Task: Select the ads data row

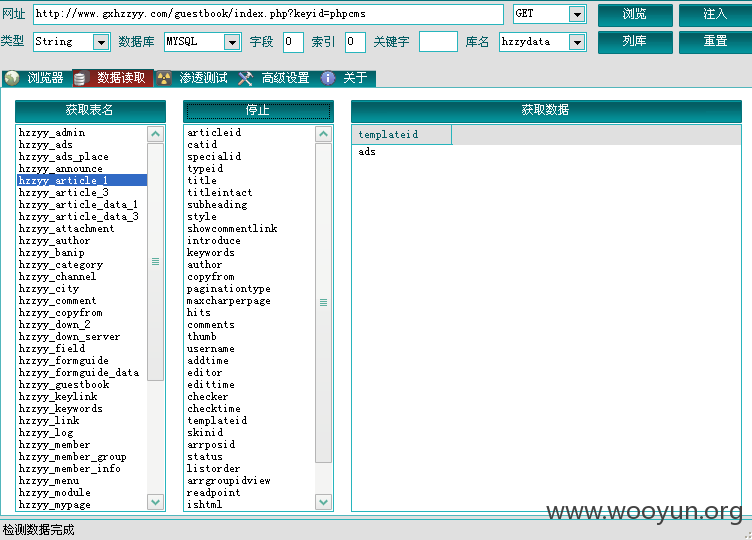Action: 367,152
